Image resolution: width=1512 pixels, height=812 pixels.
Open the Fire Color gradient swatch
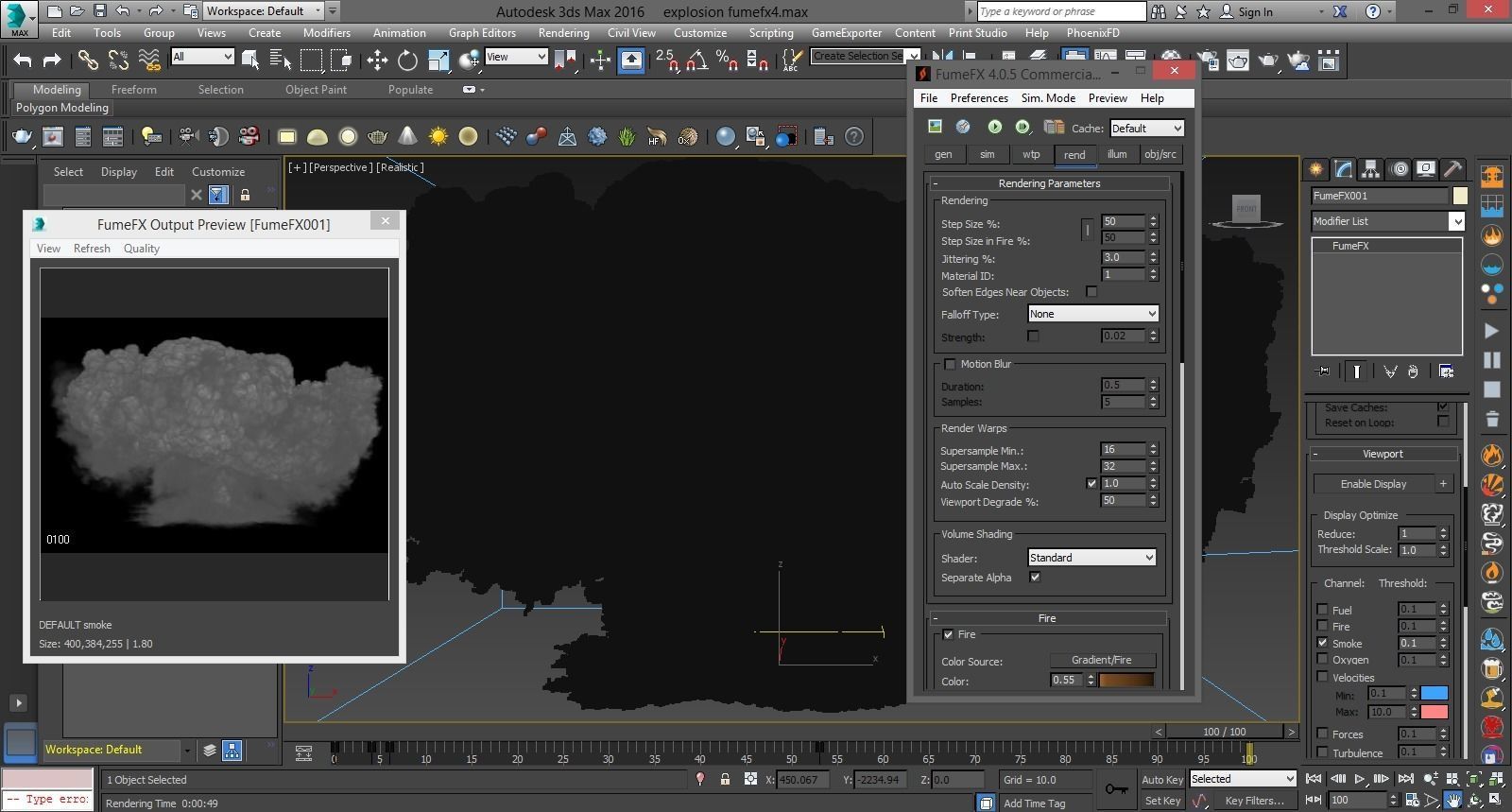pos(1126,680)
